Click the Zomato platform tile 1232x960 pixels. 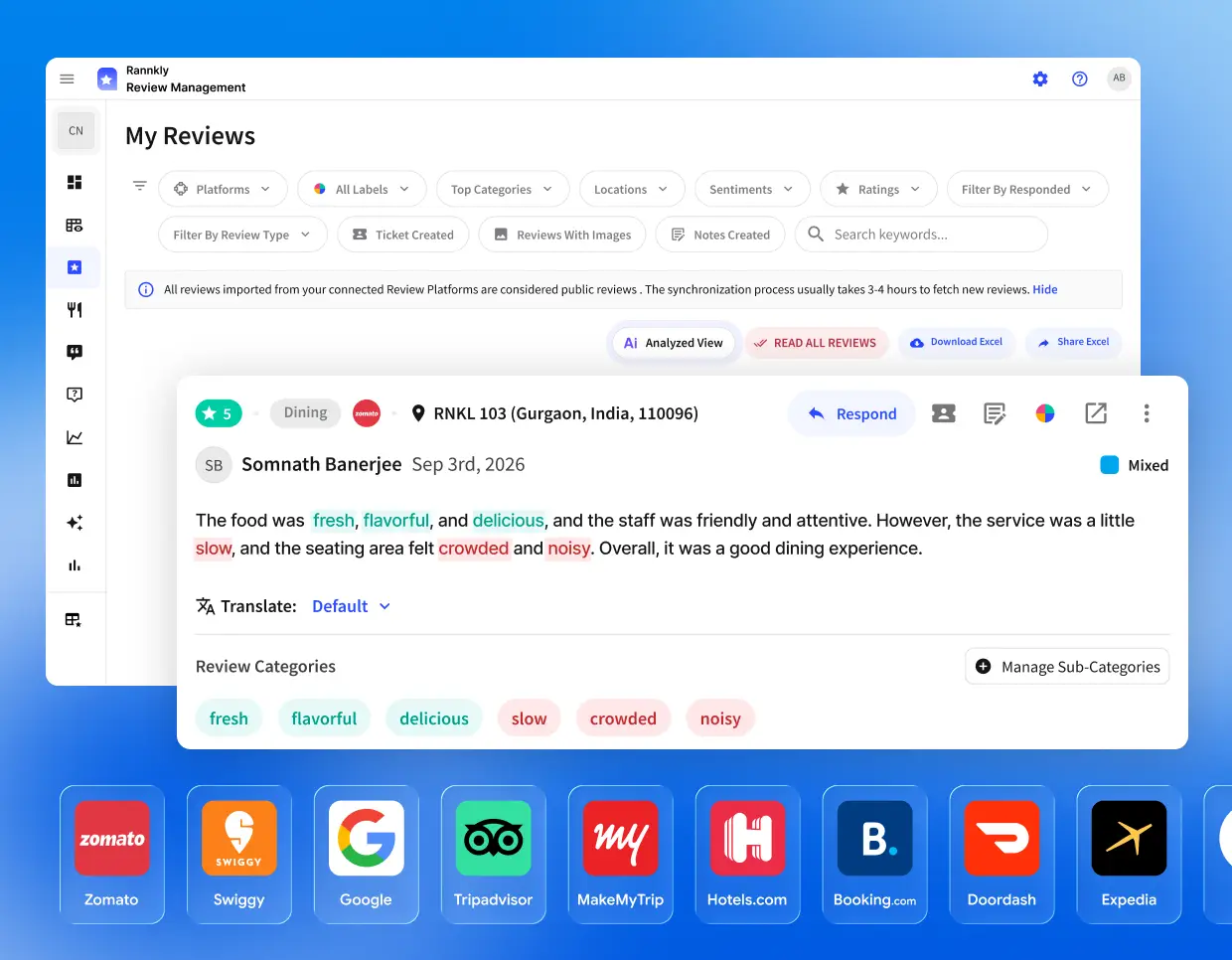112,855
